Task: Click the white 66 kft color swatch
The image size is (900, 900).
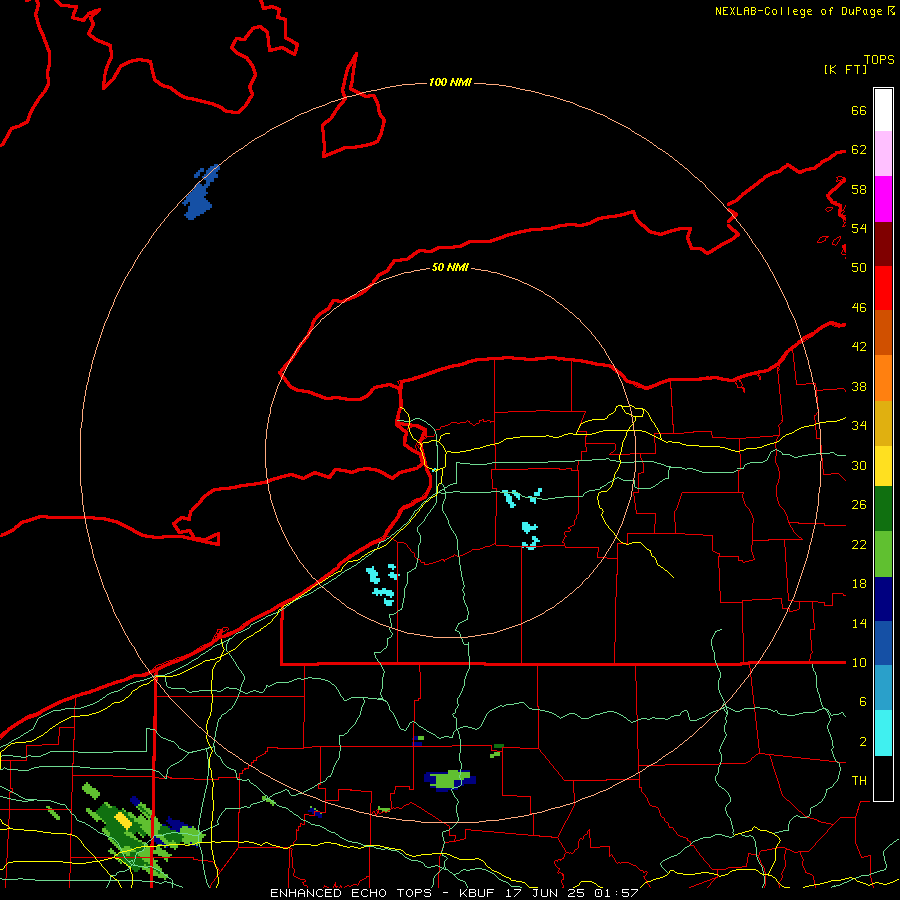Action: (x=883, y=110)
